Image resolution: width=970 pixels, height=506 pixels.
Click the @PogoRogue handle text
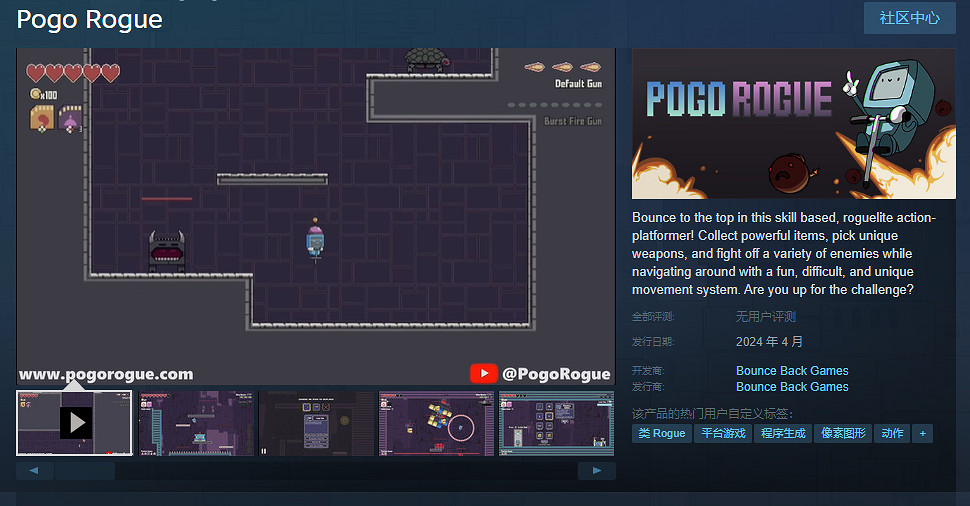tap(556, 374)
